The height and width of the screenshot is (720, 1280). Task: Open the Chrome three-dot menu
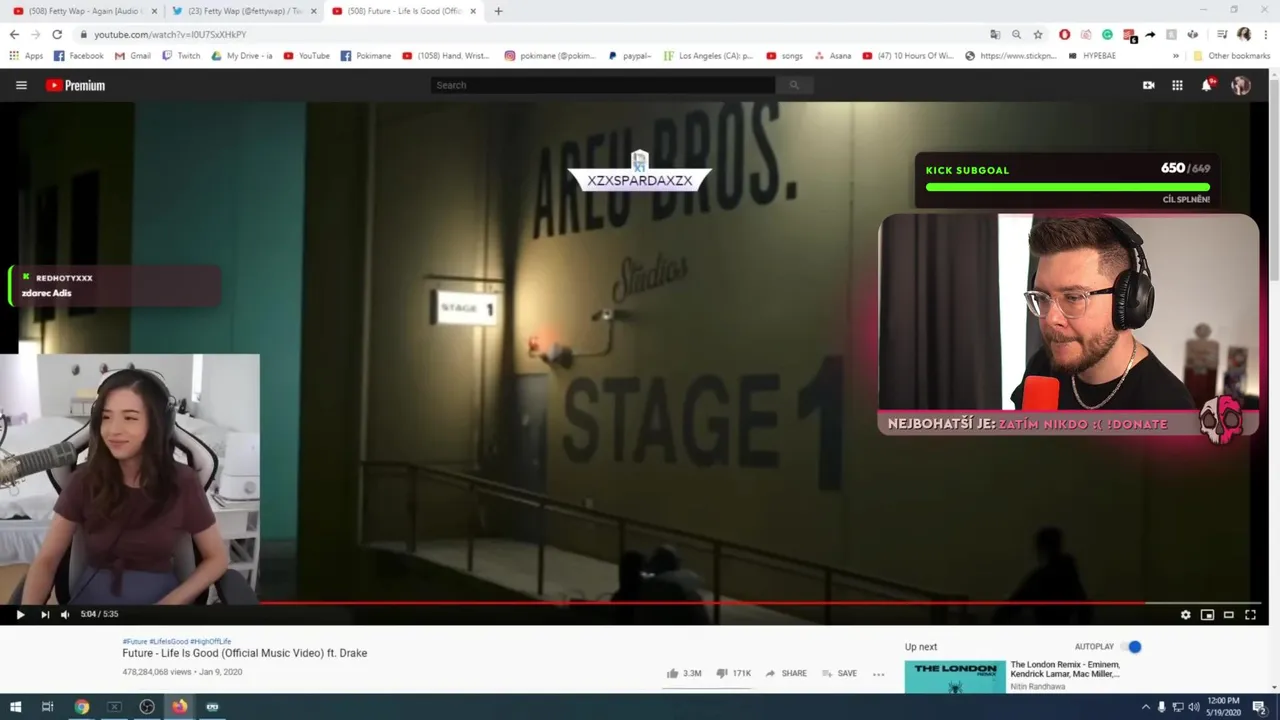click(x=1266, y=34)
